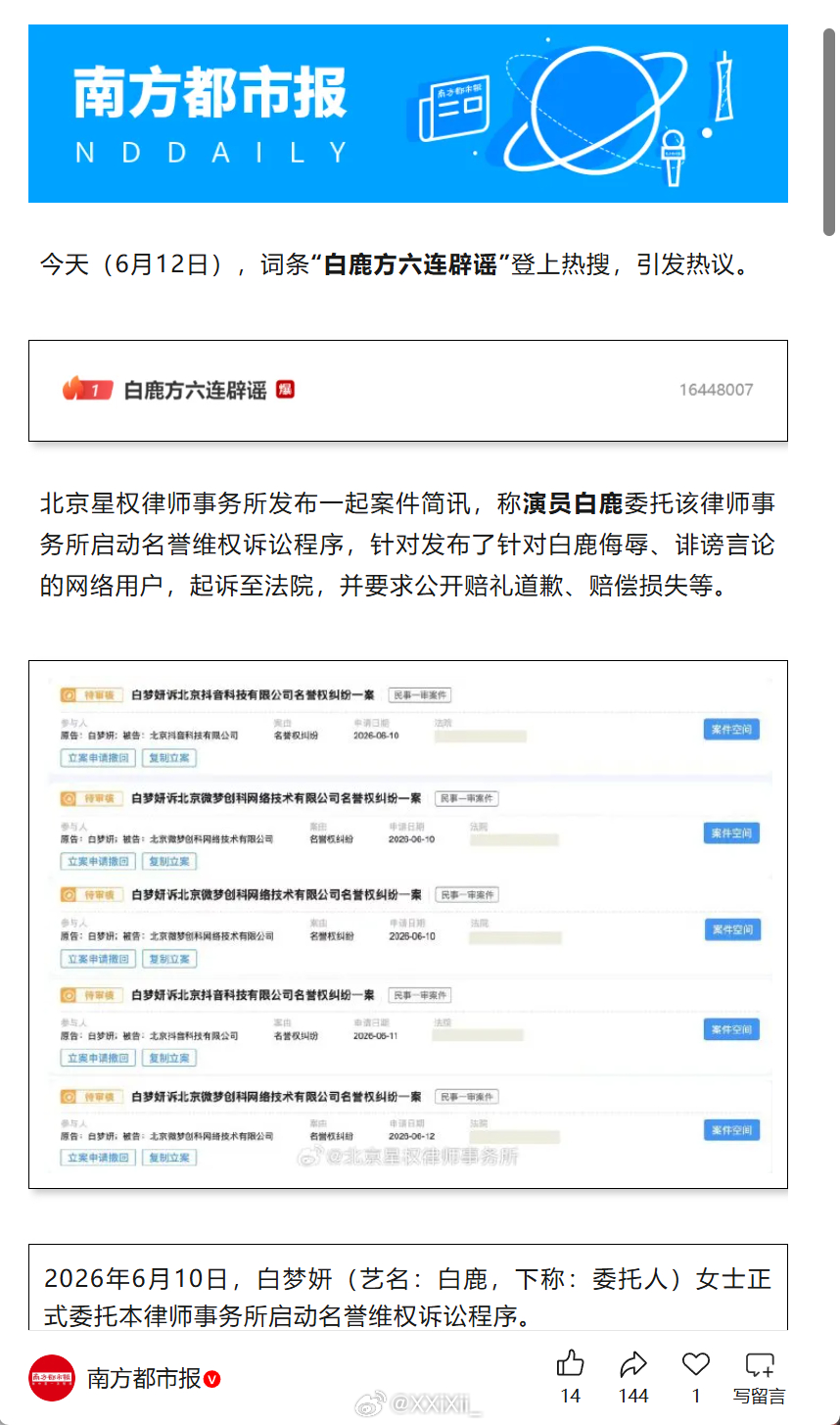Viewport: 840px width, 1425px height.
Task: Open the 南方都市报 NDDAILY banner image
Action: pos(408,114)
